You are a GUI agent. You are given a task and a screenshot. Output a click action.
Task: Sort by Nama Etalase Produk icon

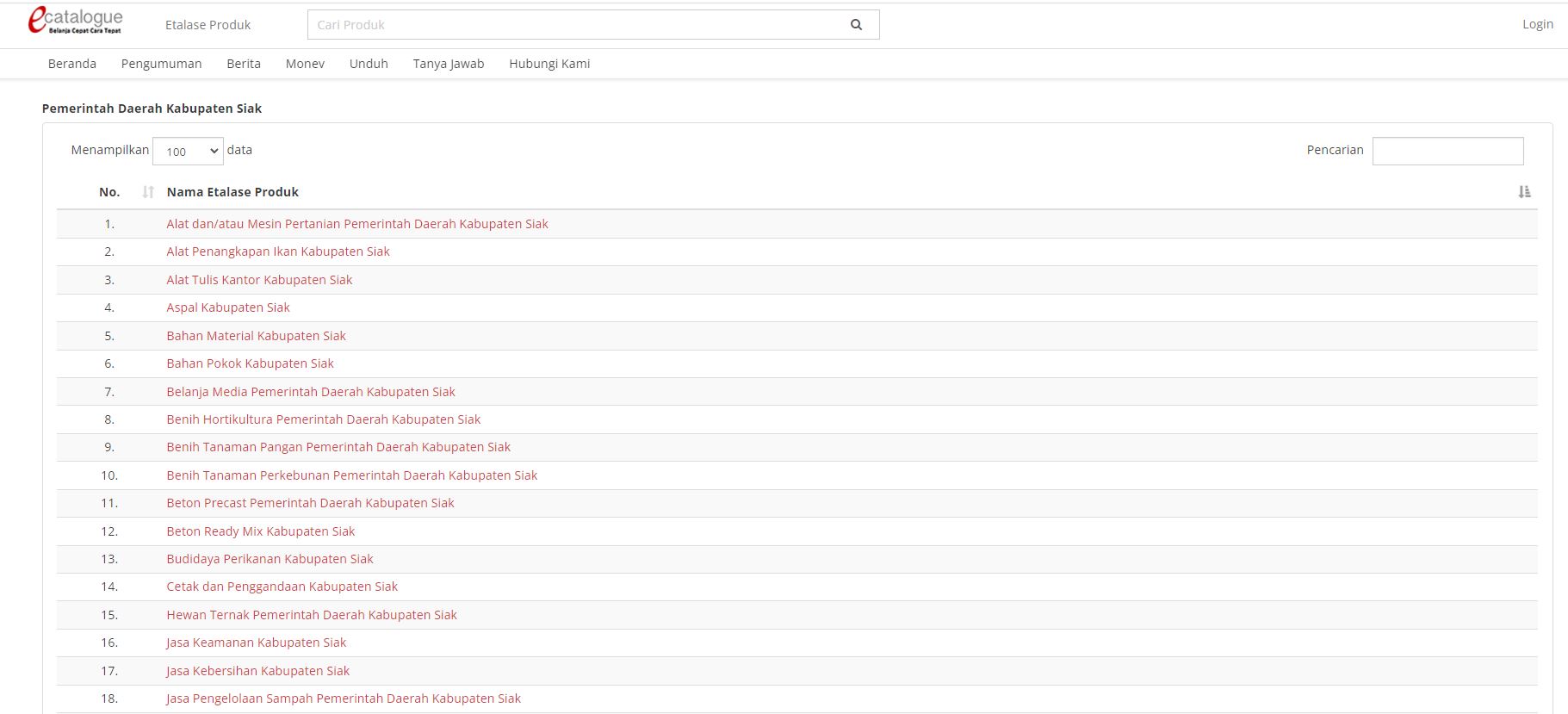point(1524,192)
